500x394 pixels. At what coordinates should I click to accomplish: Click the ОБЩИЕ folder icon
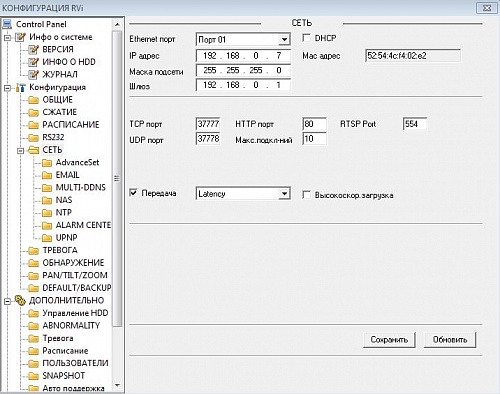click(x=33, y=100)
